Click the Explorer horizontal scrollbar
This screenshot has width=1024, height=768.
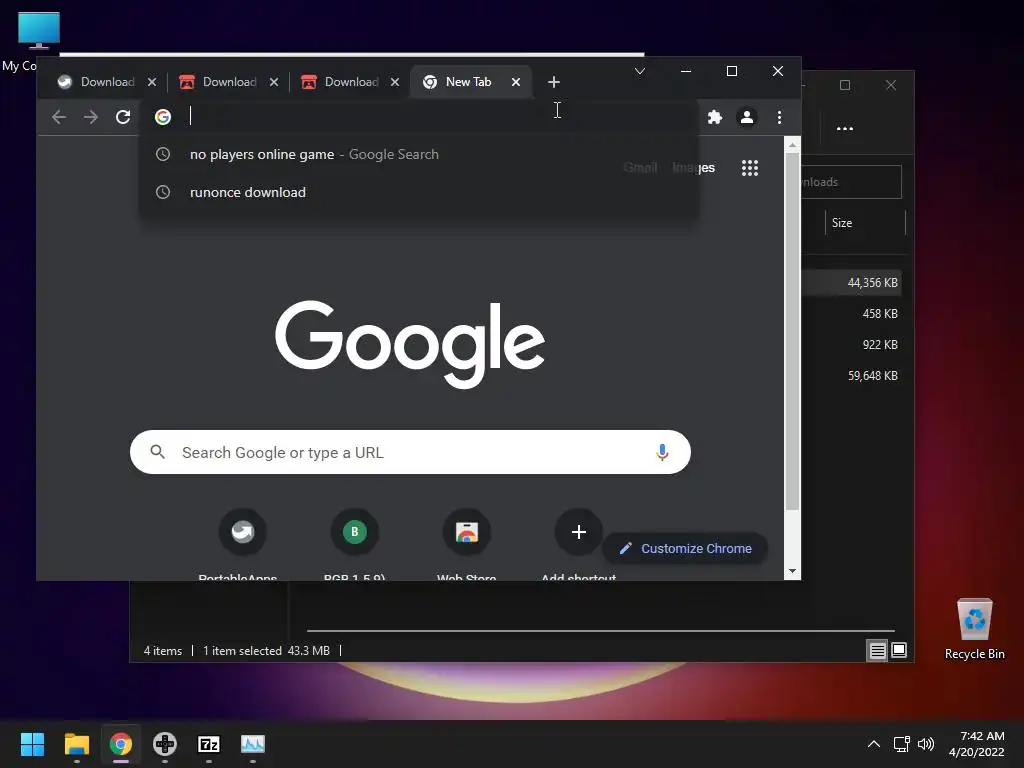point(601,631)
